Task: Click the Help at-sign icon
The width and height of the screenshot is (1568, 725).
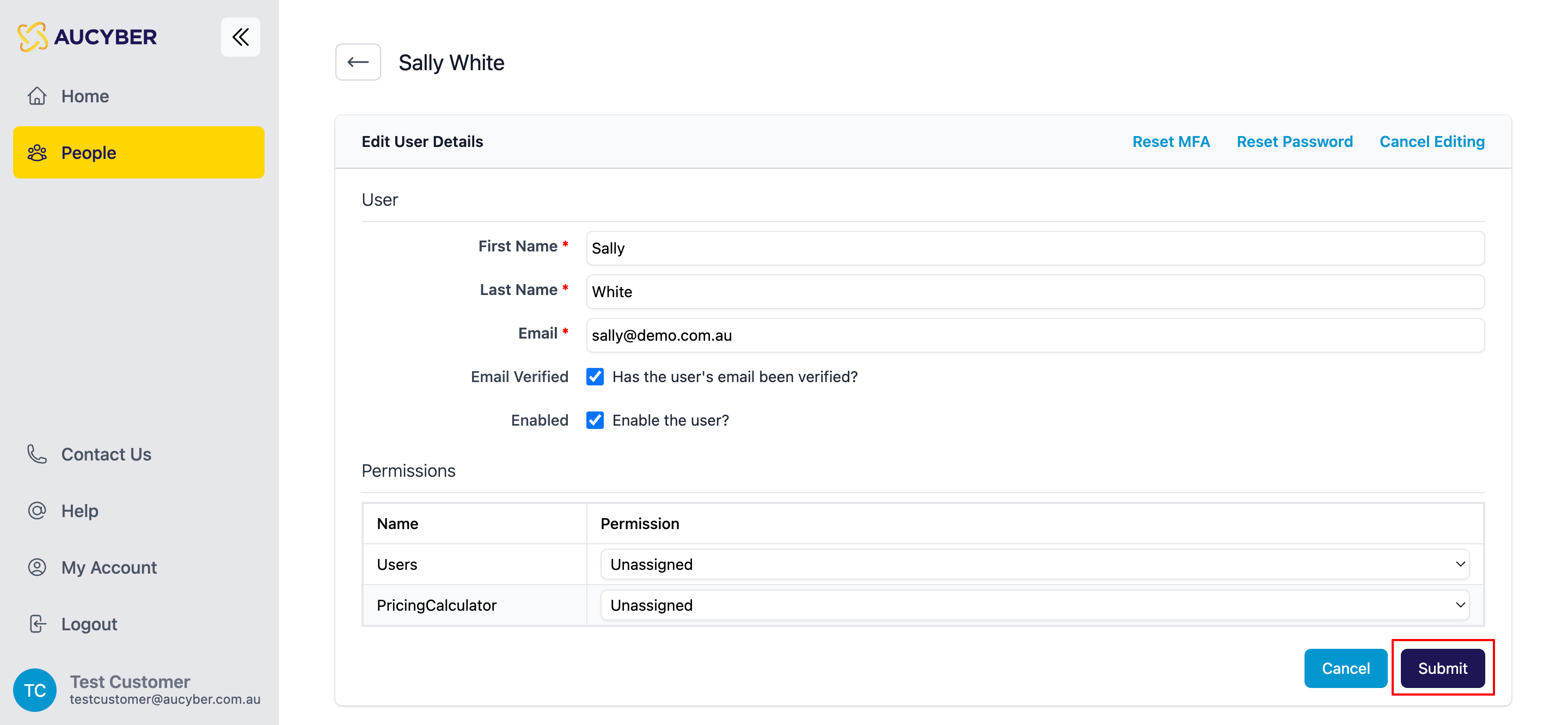Action: point(37,510)
